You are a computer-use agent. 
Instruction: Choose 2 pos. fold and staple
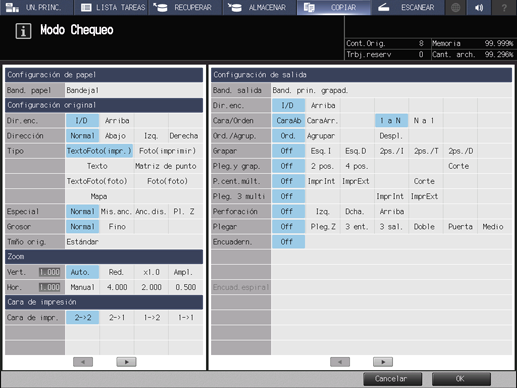pyautogui.click(x=323, y=166)
